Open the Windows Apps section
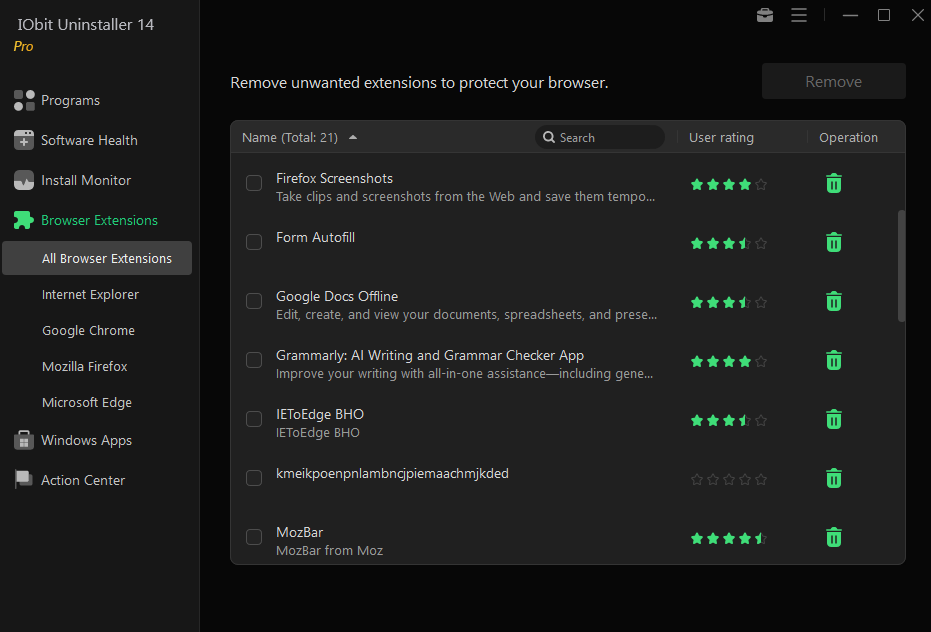This screenshot has width=931, height=632. (x=86, y=440)
